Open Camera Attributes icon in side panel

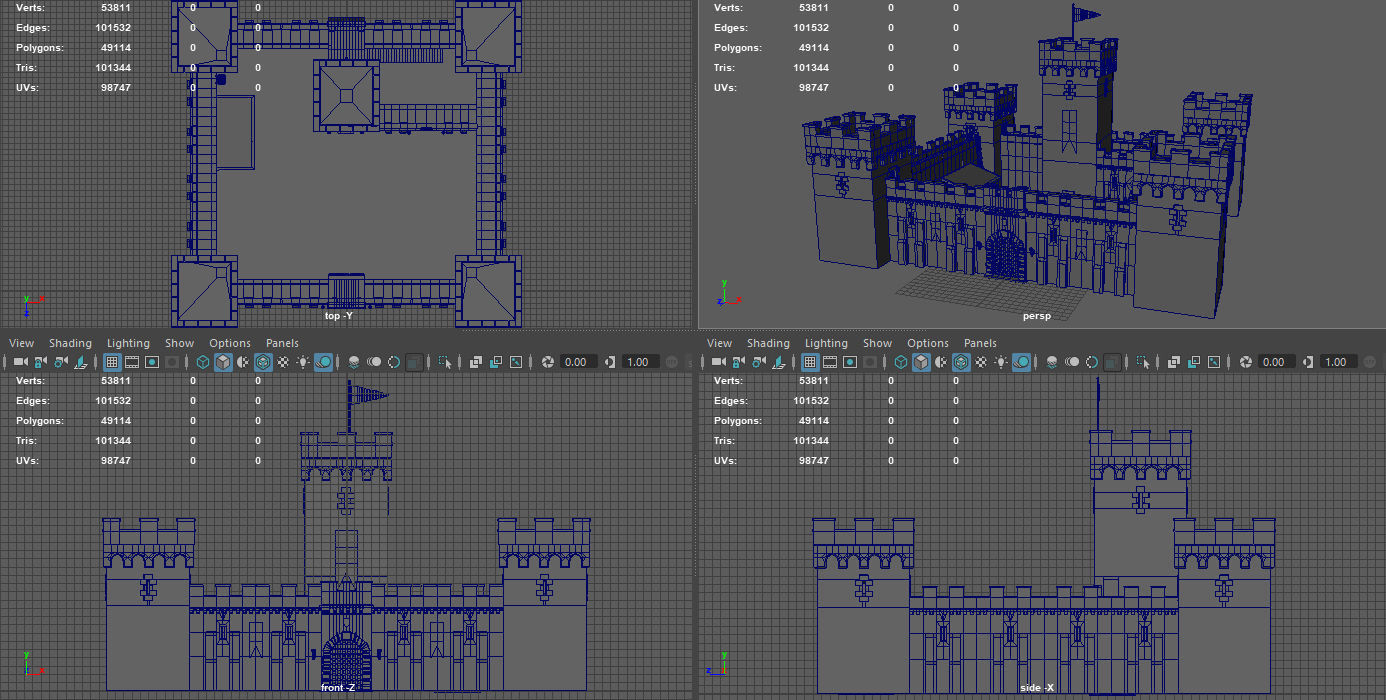(760, 362)
